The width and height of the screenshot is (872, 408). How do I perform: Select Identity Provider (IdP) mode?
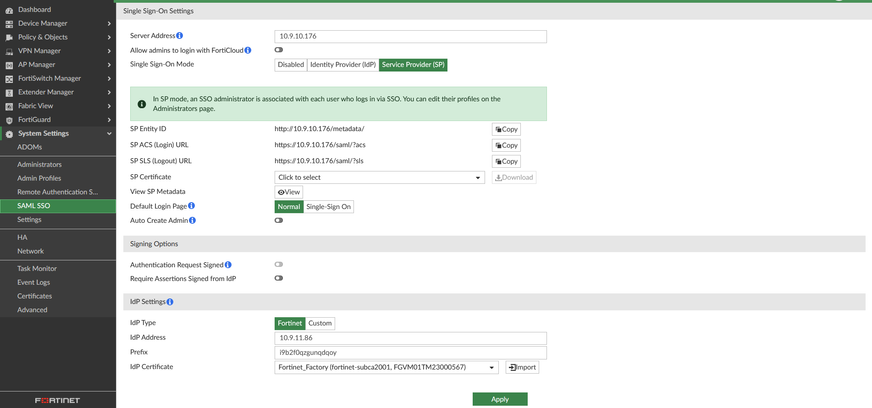coord(342,65)
